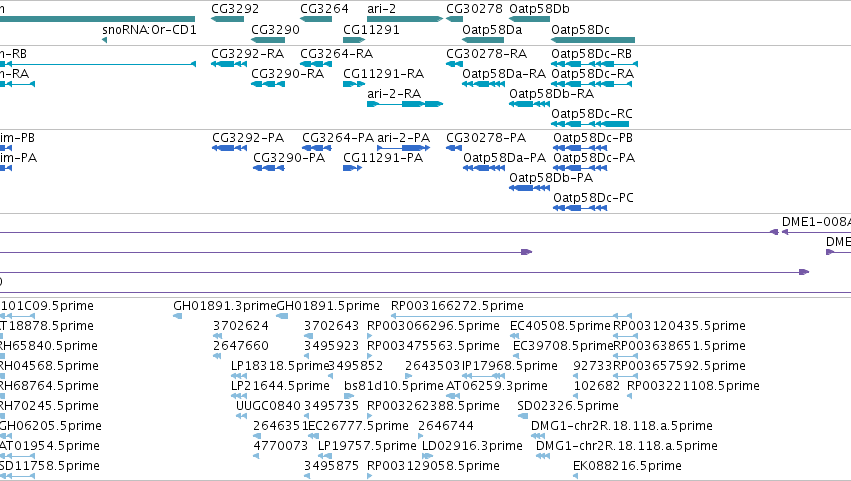Select the LD02916.3prime EST label
The image size is (851, 481).
click(473, 446)
